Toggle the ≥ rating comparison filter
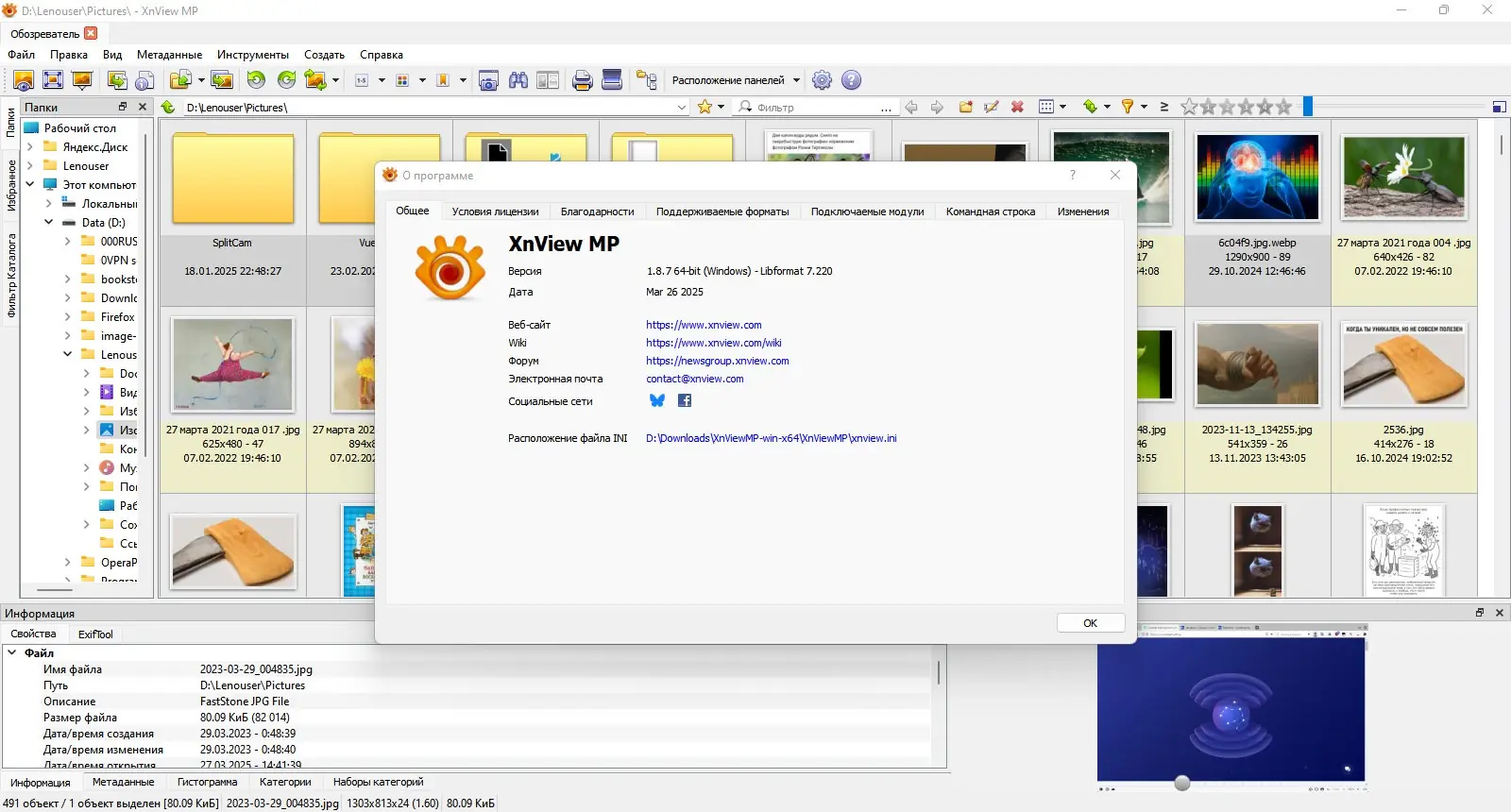1511x812 pixels. click(x=1164, y=107)
